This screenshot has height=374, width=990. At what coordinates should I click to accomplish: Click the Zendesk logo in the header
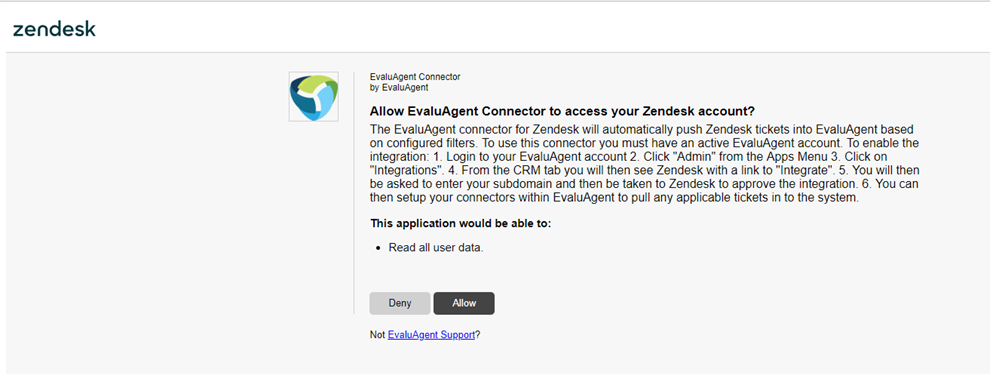click(54, 29)
